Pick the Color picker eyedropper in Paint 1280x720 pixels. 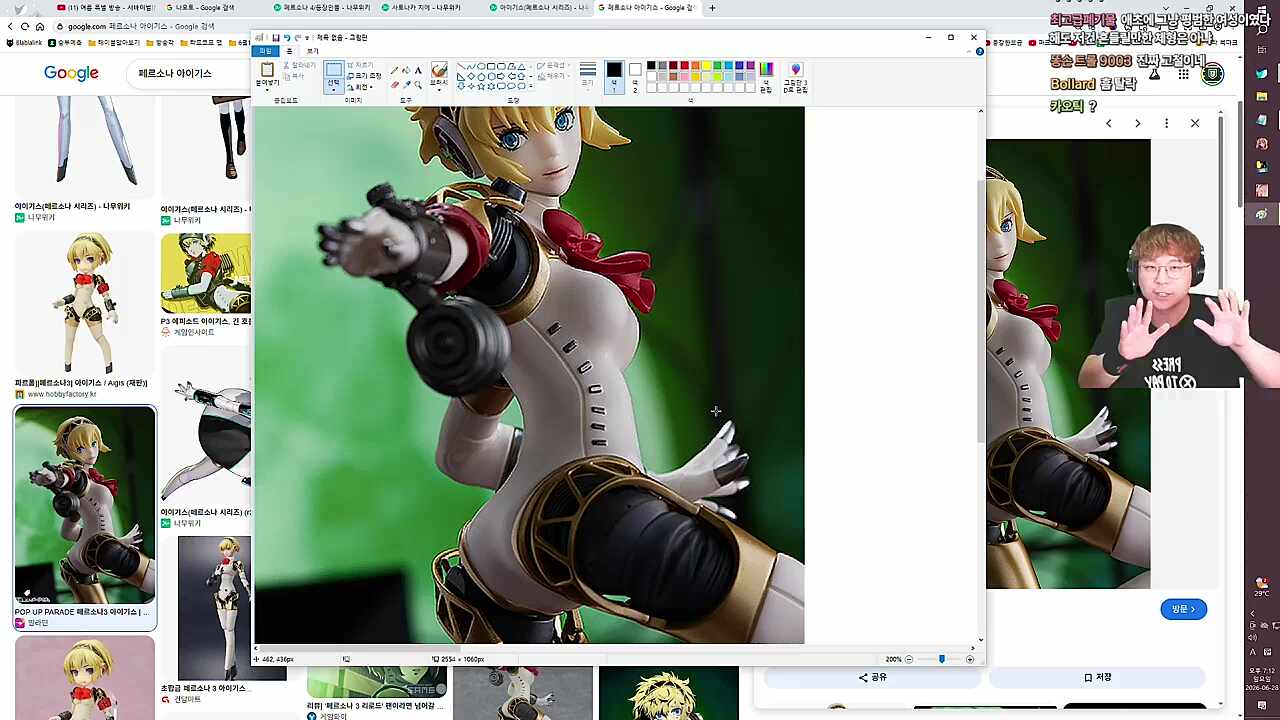coord(406,84)
